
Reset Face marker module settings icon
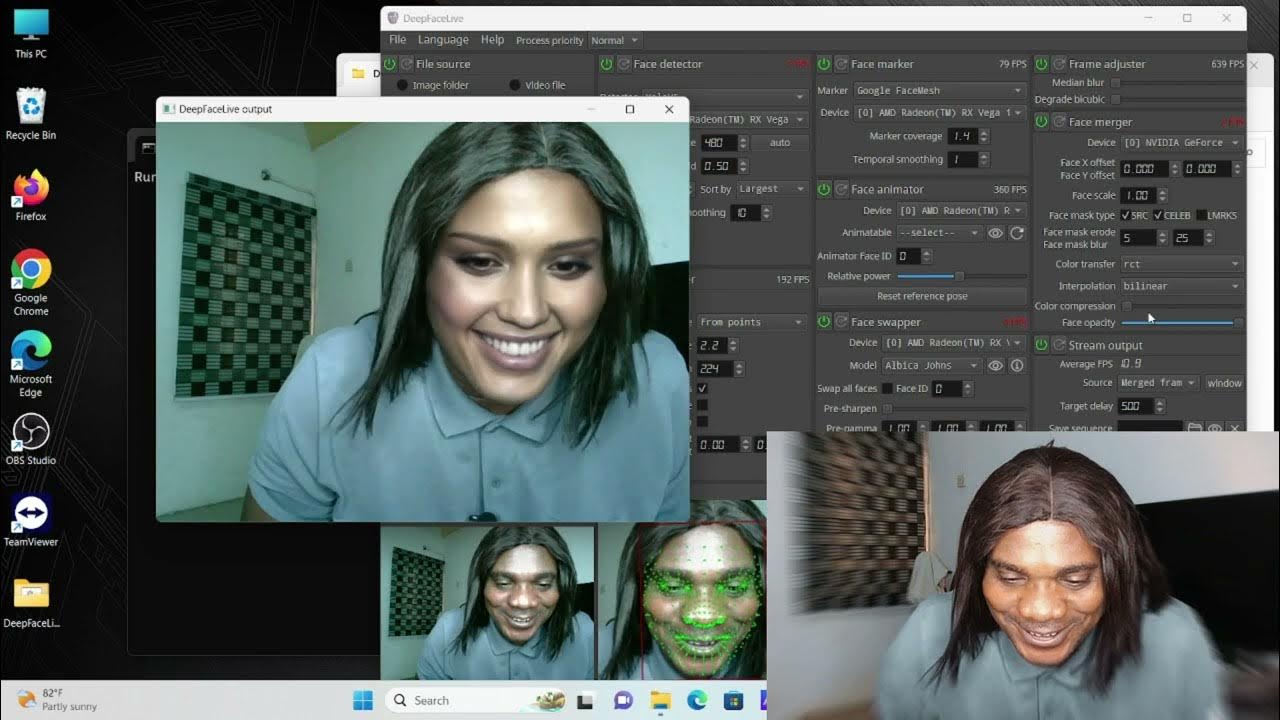point(841,64)
